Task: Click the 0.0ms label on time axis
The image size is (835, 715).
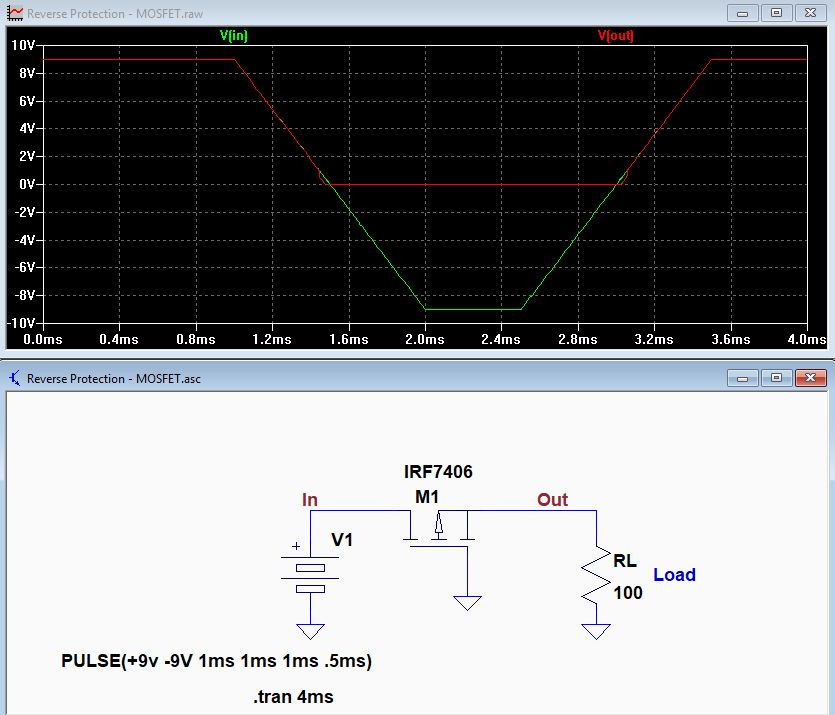Action: (43, 339)
